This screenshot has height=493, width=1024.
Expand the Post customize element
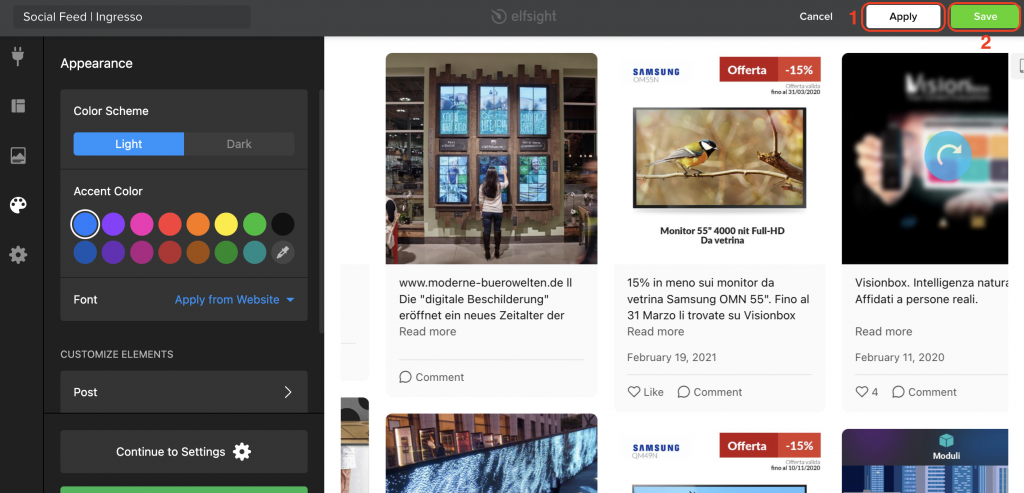[x=184, y=392]
